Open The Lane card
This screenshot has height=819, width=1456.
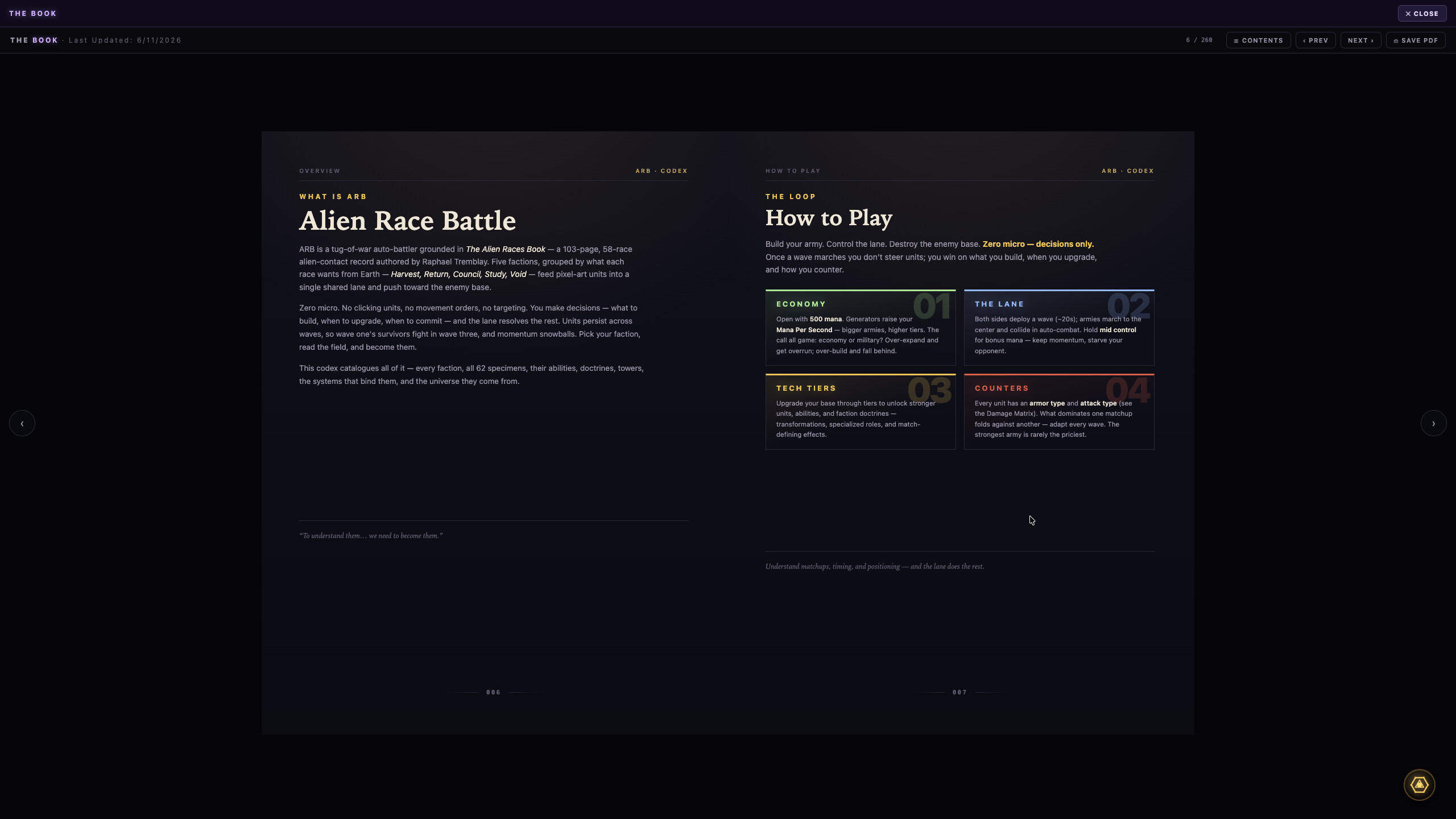click(x=1059, y=328)
